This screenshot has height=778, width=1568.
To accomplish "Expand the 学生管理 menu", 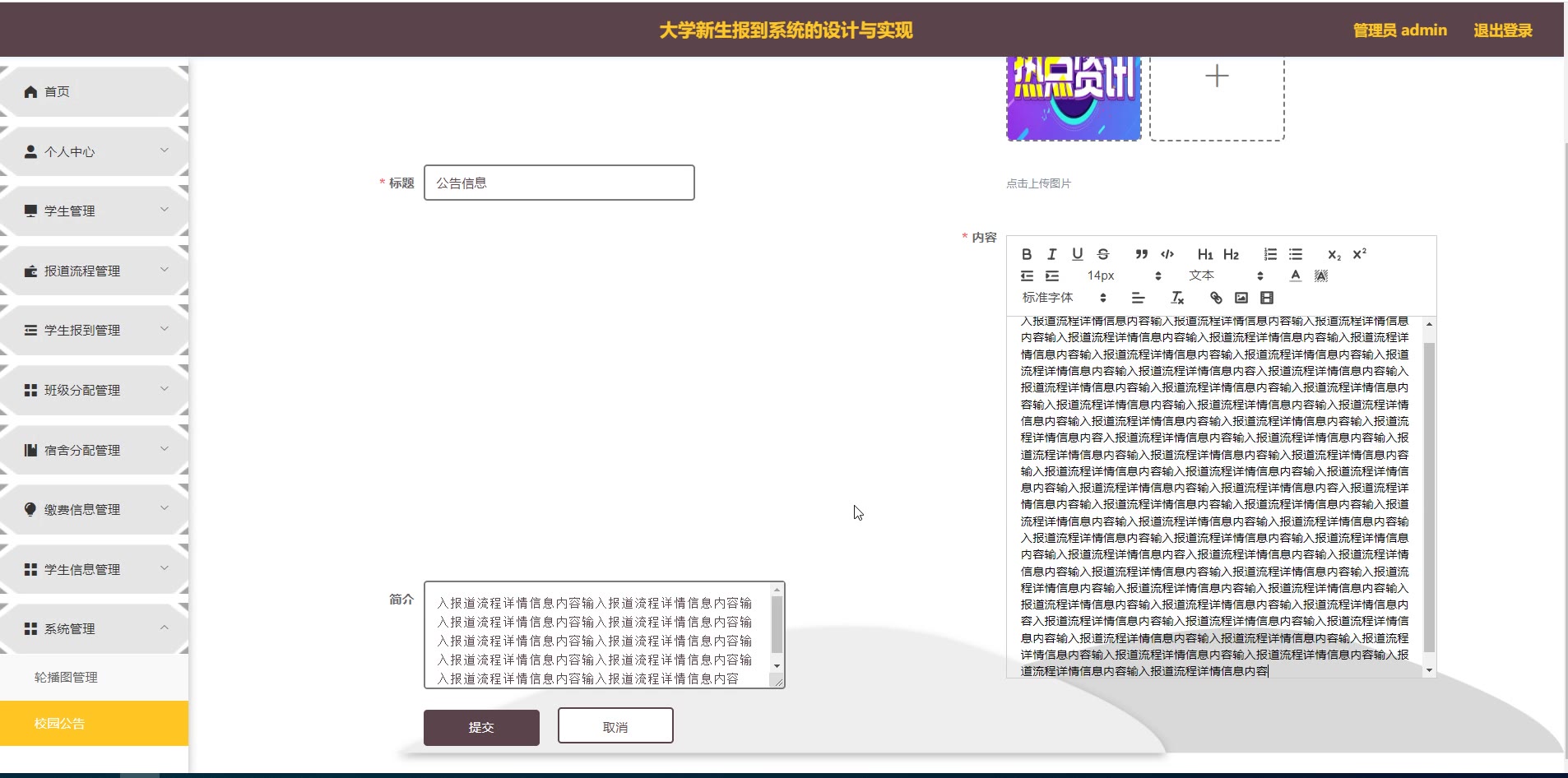I will coord(95,211).
